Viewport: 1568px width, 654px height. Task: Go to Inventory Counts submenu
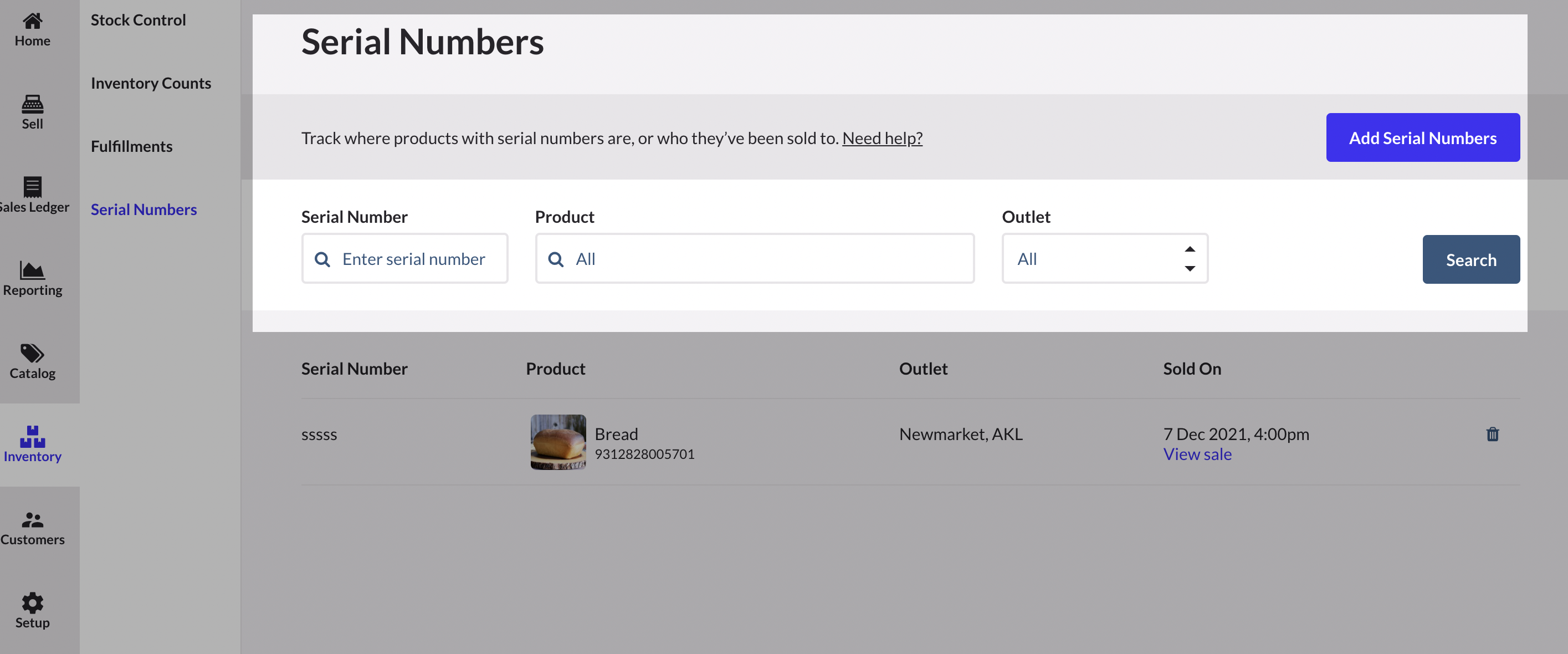click(151, 84)
